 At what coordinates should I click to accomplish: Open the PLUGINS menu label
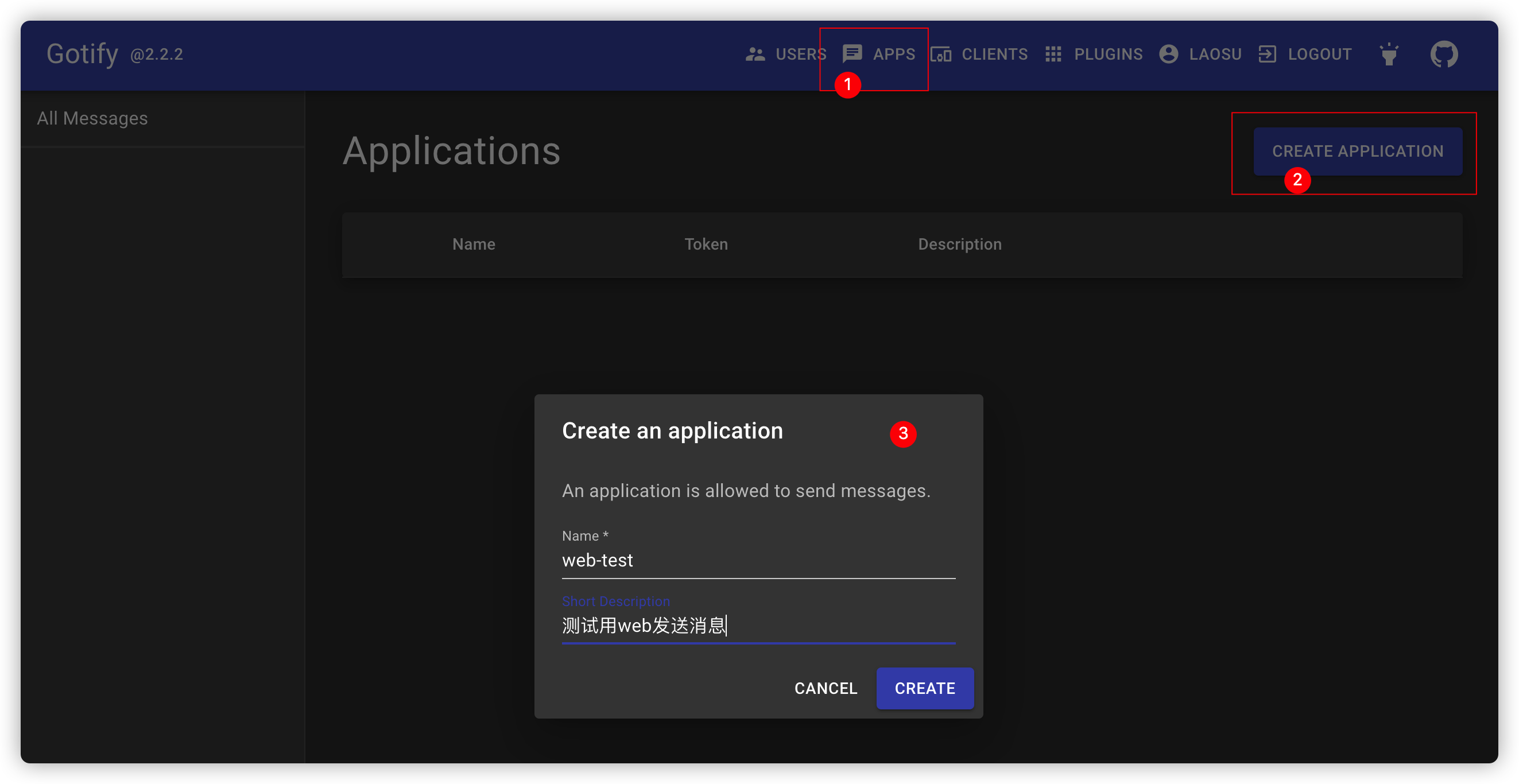(x=1108, y=54)
